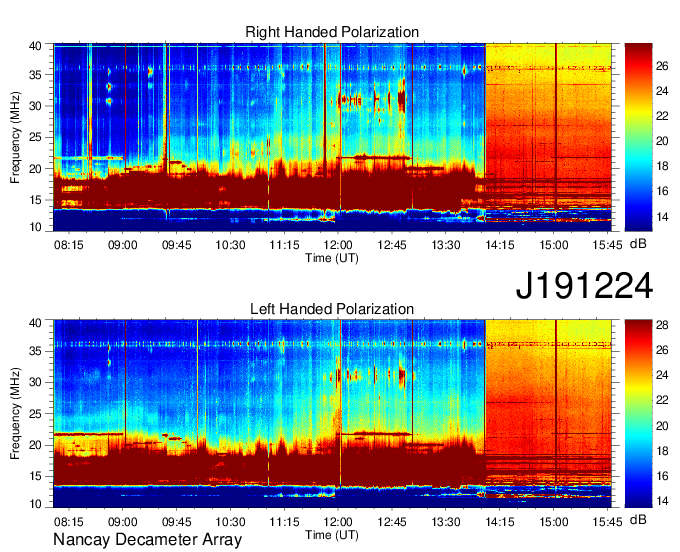This screenshot has width=680, height=552.
Task: Click the 40 MHz tick on Left Handed frequency axis
Action: coord(35,323)
